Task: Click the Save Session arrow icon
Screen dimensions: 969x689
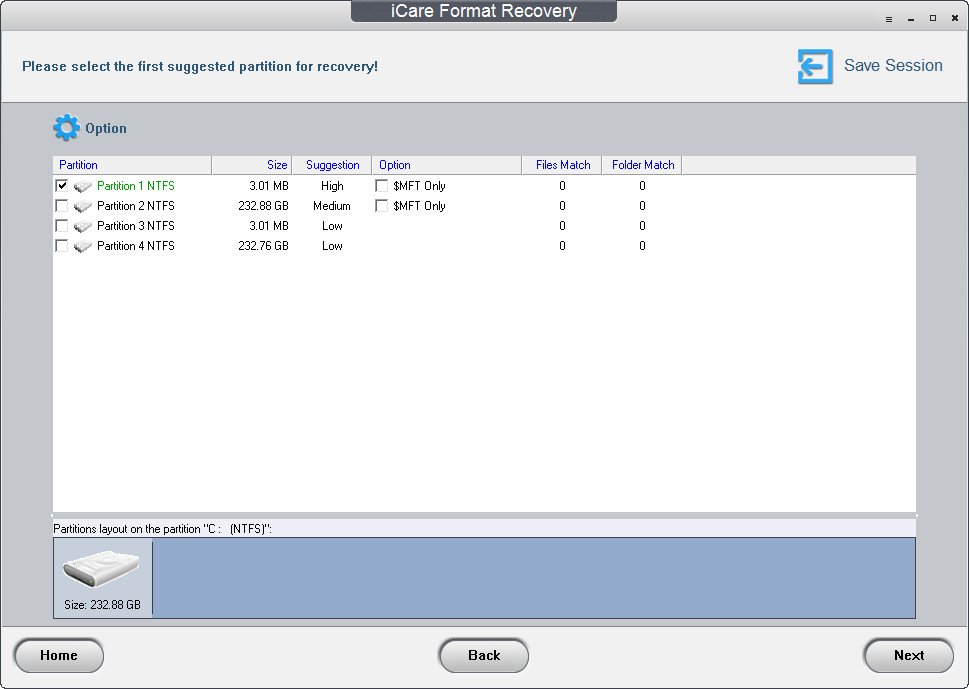Action: (x=815, y=66)
